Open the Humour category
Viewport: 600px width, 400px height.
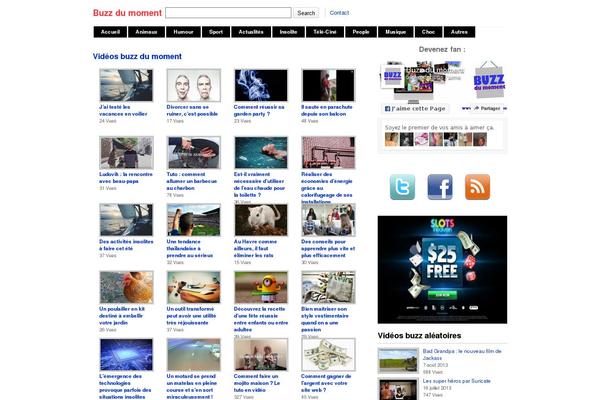[183, 32]
